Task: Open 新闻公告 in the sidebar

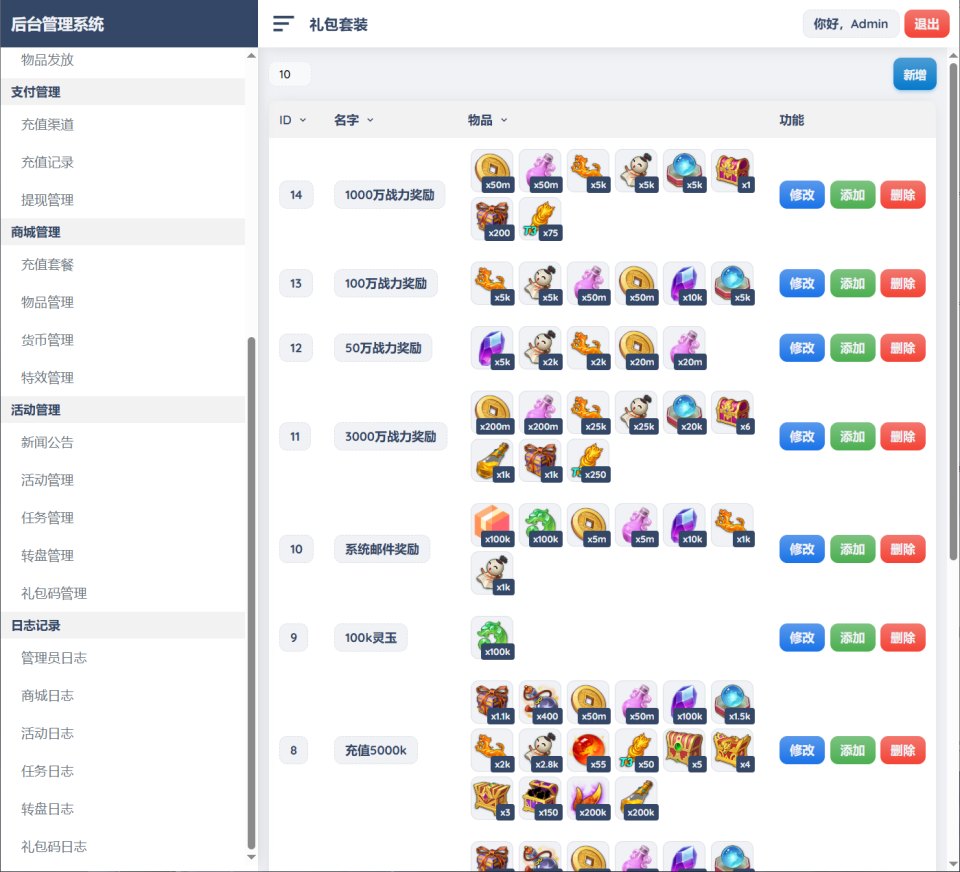Action: [47, 442]
